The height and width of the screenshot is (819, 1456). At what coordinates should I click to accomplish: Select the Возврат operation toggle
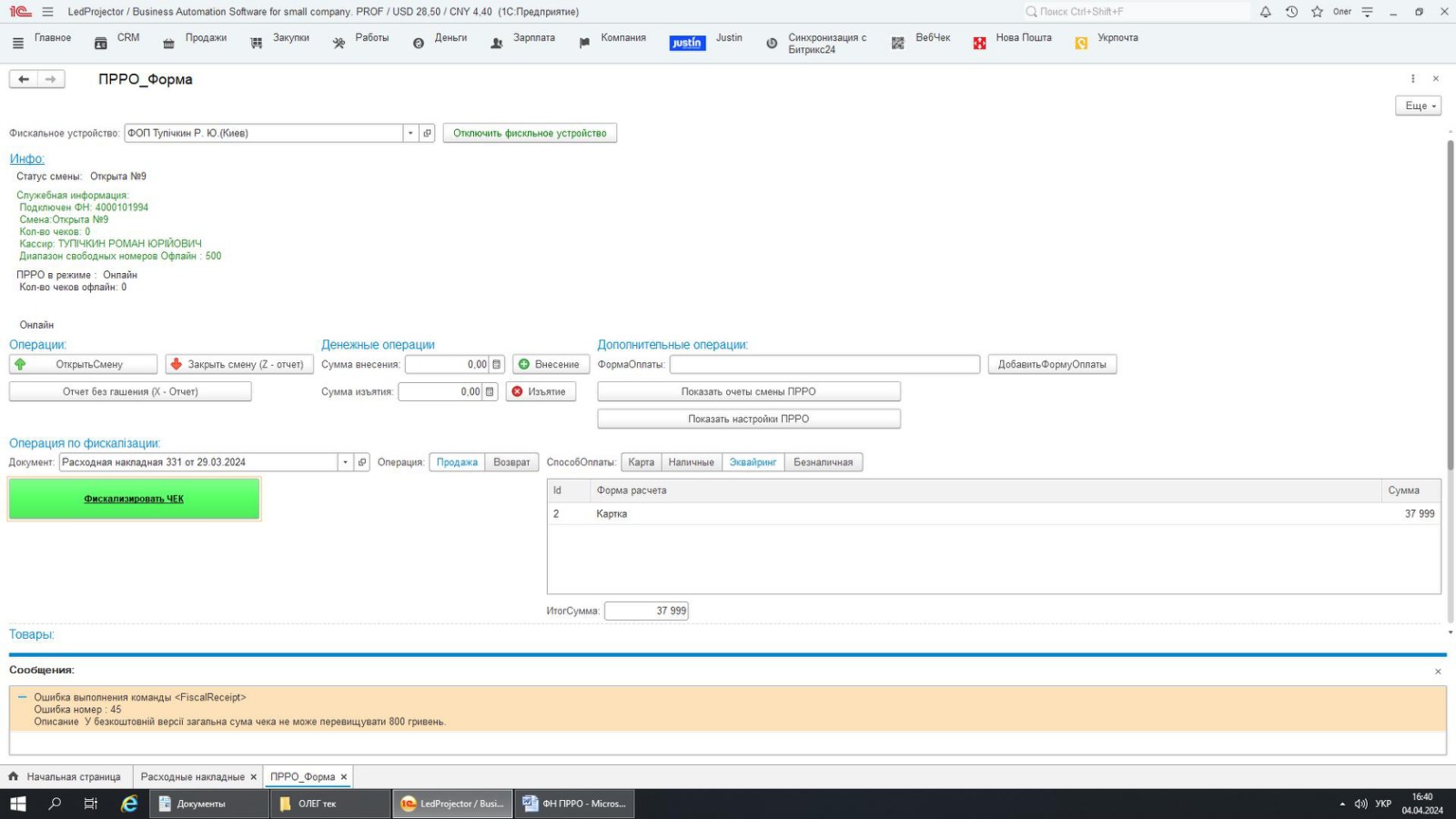click(x=511, y=462)
